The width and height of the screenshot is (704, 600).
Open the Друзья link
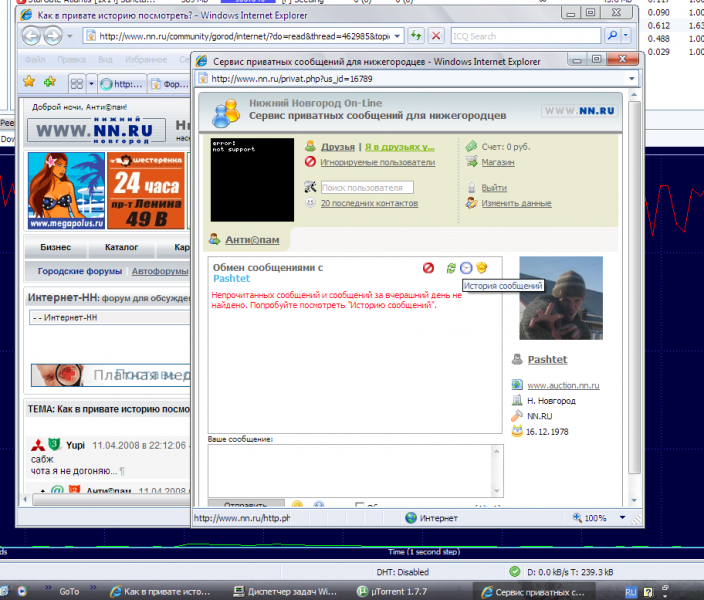[338, 146]
